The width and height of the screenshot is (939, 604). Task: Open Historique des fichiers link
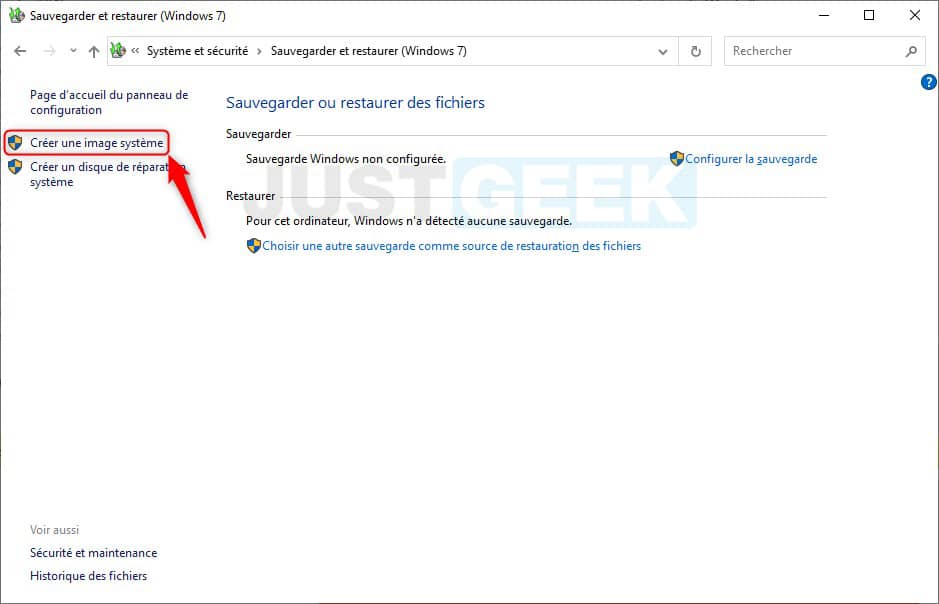[x=89, y=576]
